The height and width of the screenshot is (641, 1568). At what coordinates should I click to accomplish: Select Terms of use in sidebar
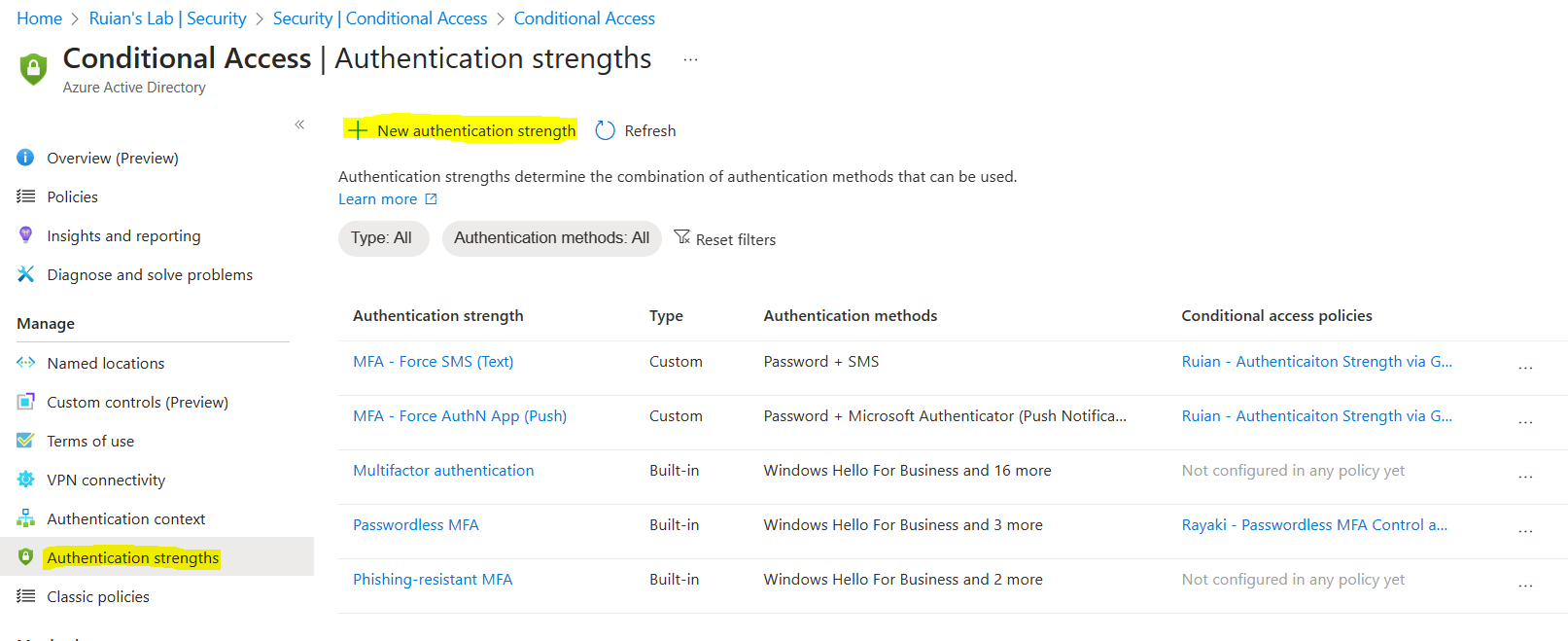(x=90, y=441)
